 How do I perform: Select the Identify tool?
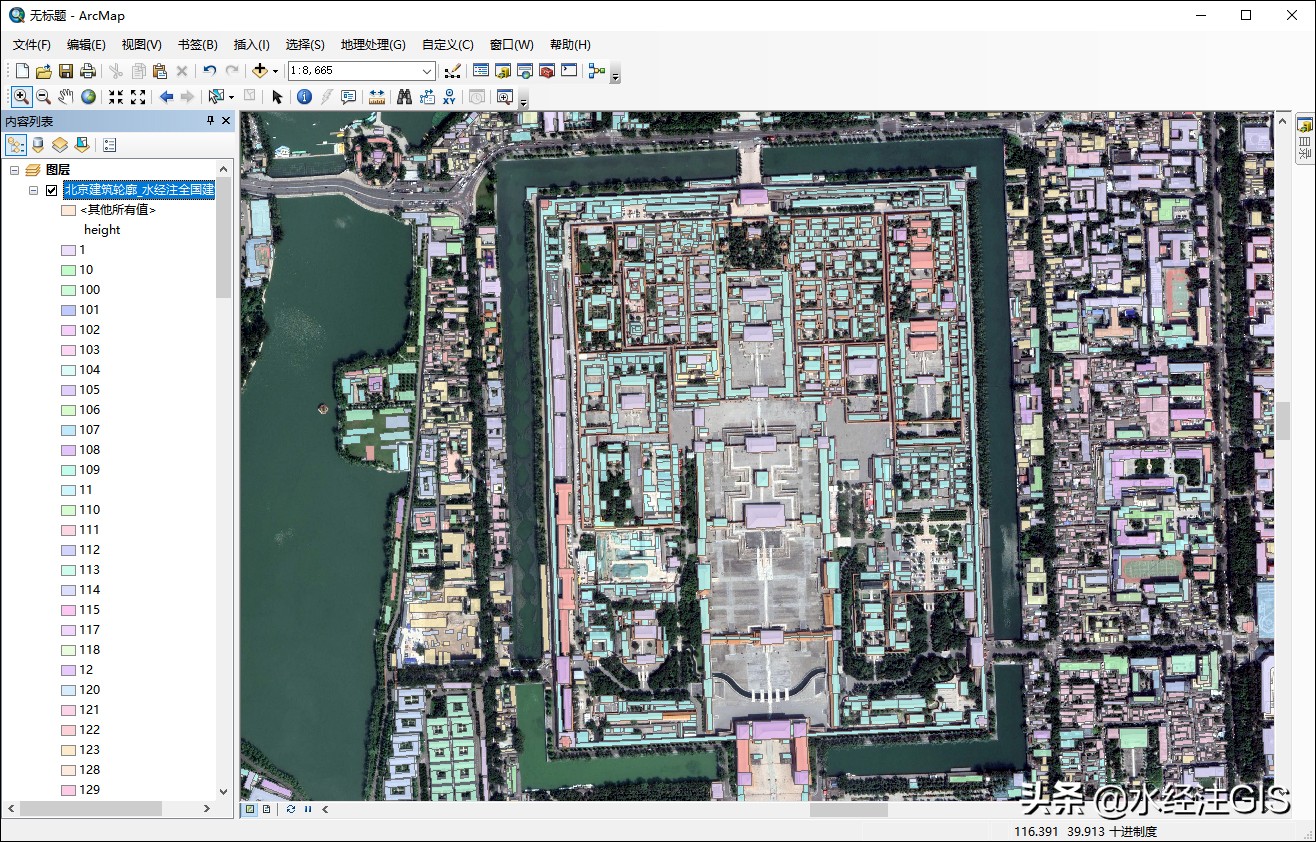303,96
